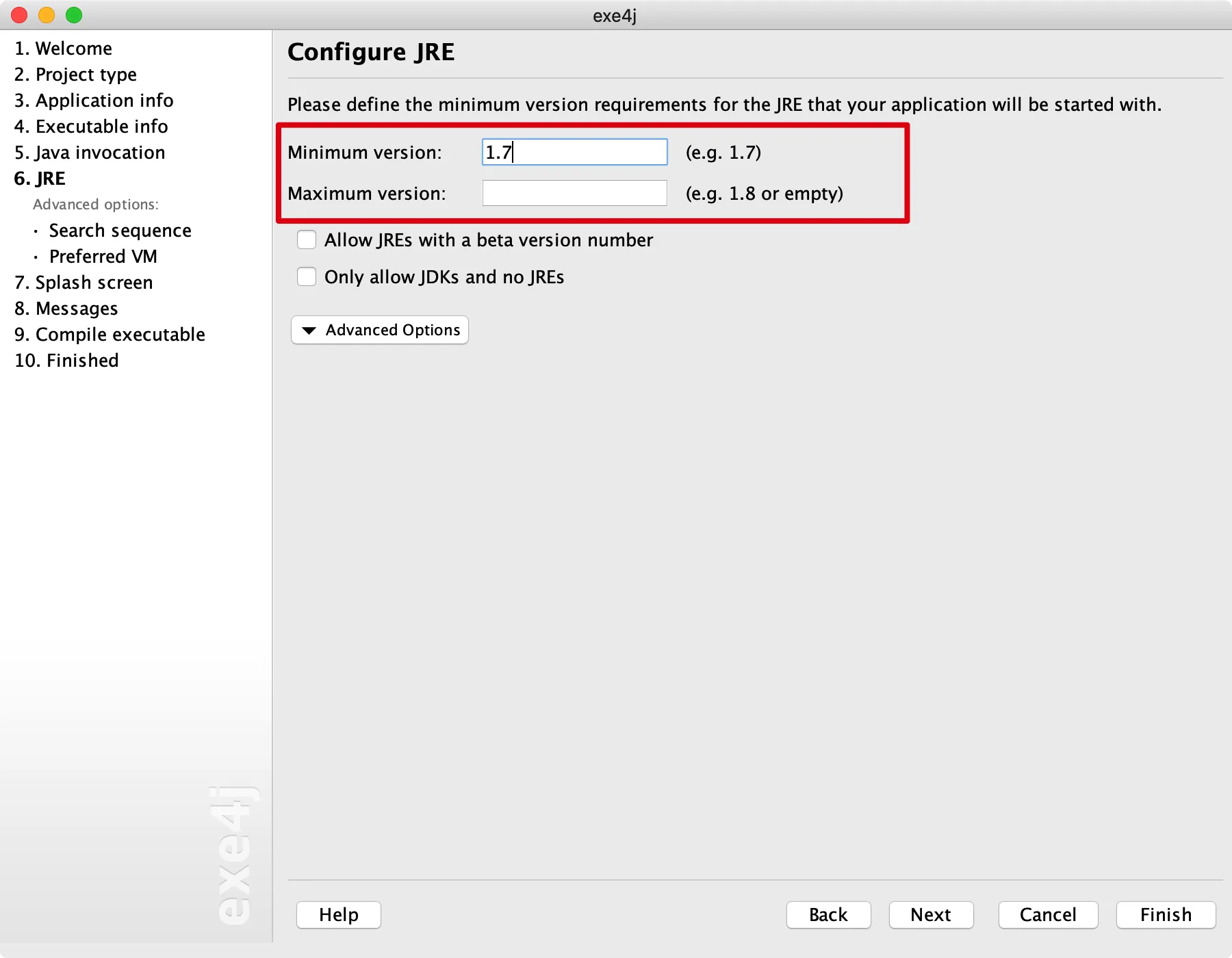Open Help for this page
This screenshot has width=1232, height=958.
coord(339,915)
